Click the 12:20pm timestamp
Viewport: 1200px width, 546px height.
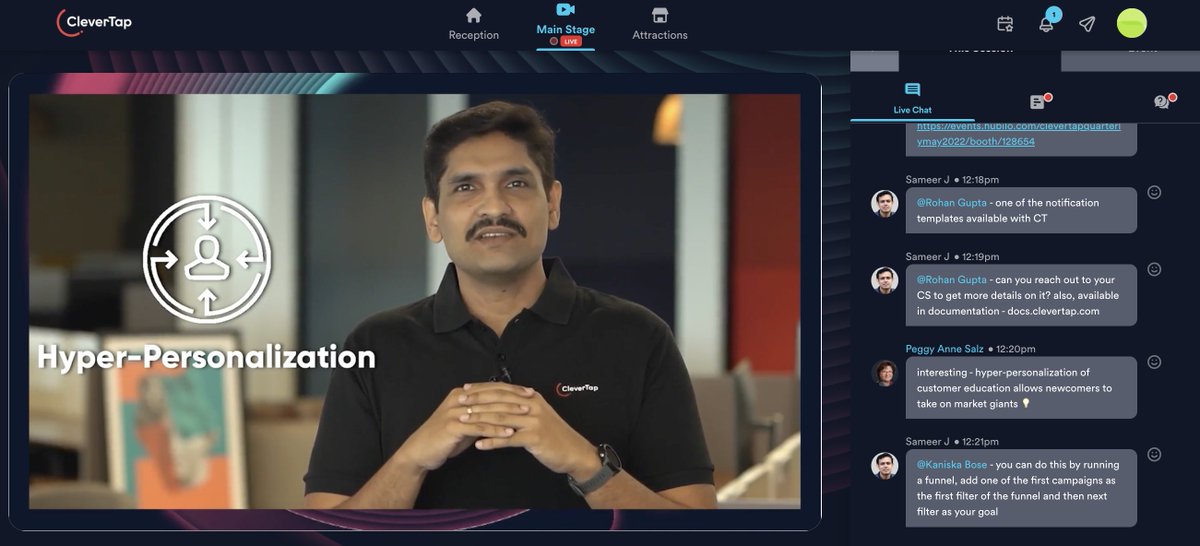tap(1015, 349)
